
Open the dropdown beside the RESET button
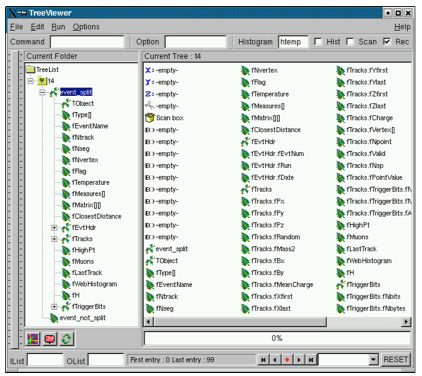(x=374, y=360)
